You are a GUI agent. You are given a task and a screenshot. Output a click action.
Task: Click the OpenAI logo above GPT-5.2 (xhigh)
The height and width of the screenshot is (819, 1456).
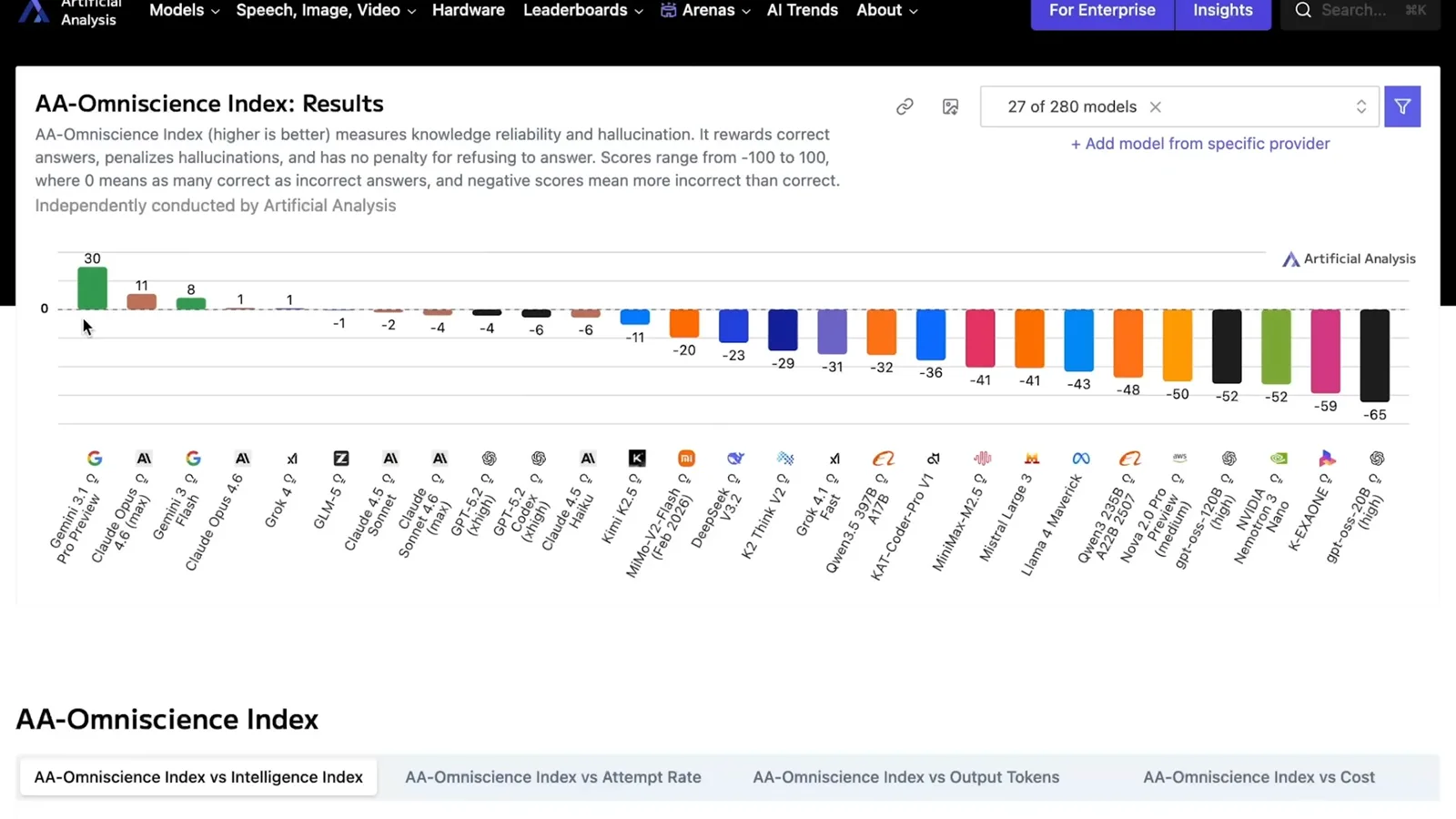click(x=489, y=459)
